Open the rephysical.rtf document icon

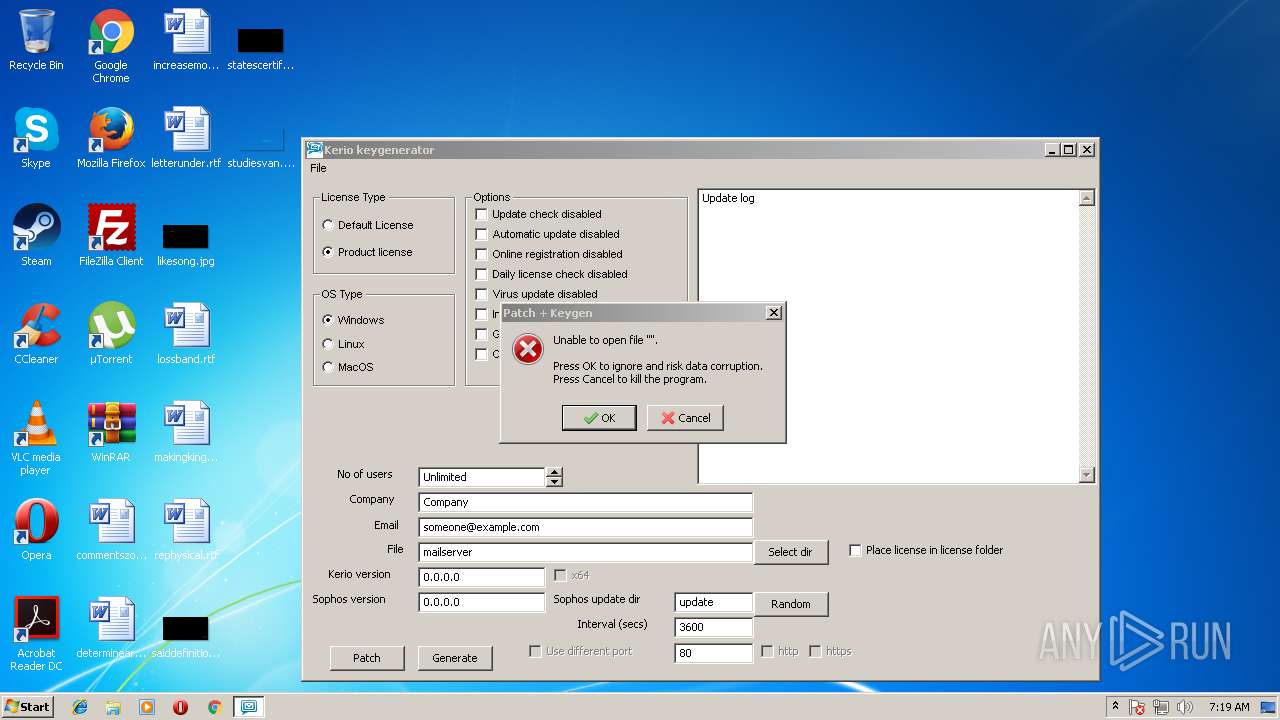coord(186,530)
